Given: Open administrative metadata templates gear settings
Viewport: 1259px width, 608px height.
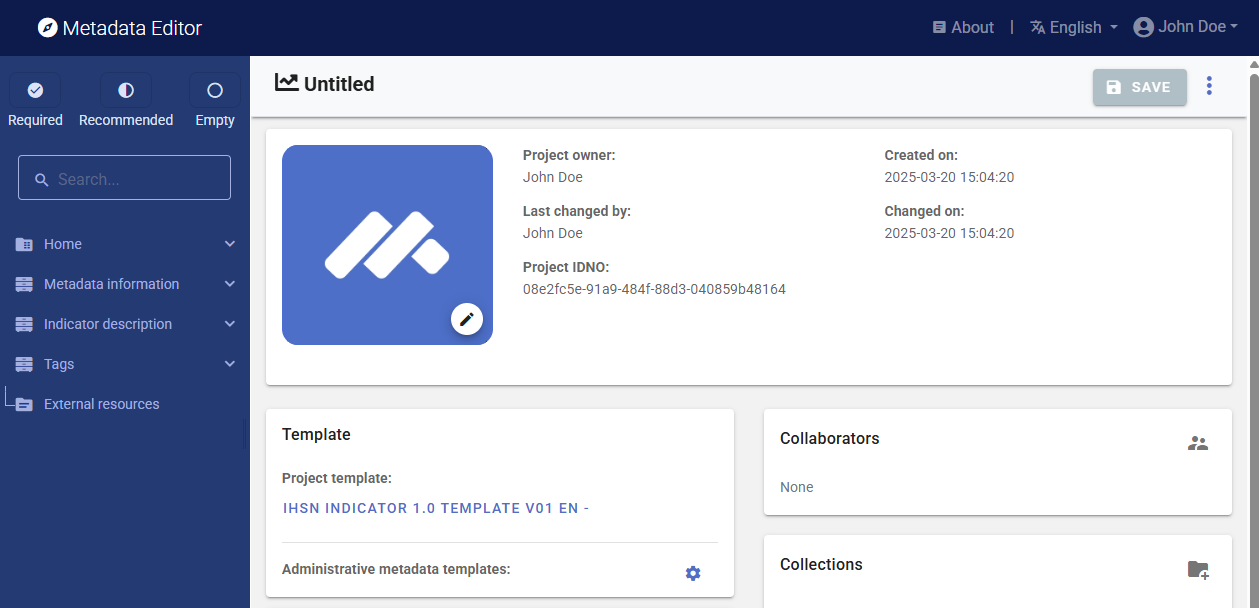Looking at the screenshot, I should [693, 573].
